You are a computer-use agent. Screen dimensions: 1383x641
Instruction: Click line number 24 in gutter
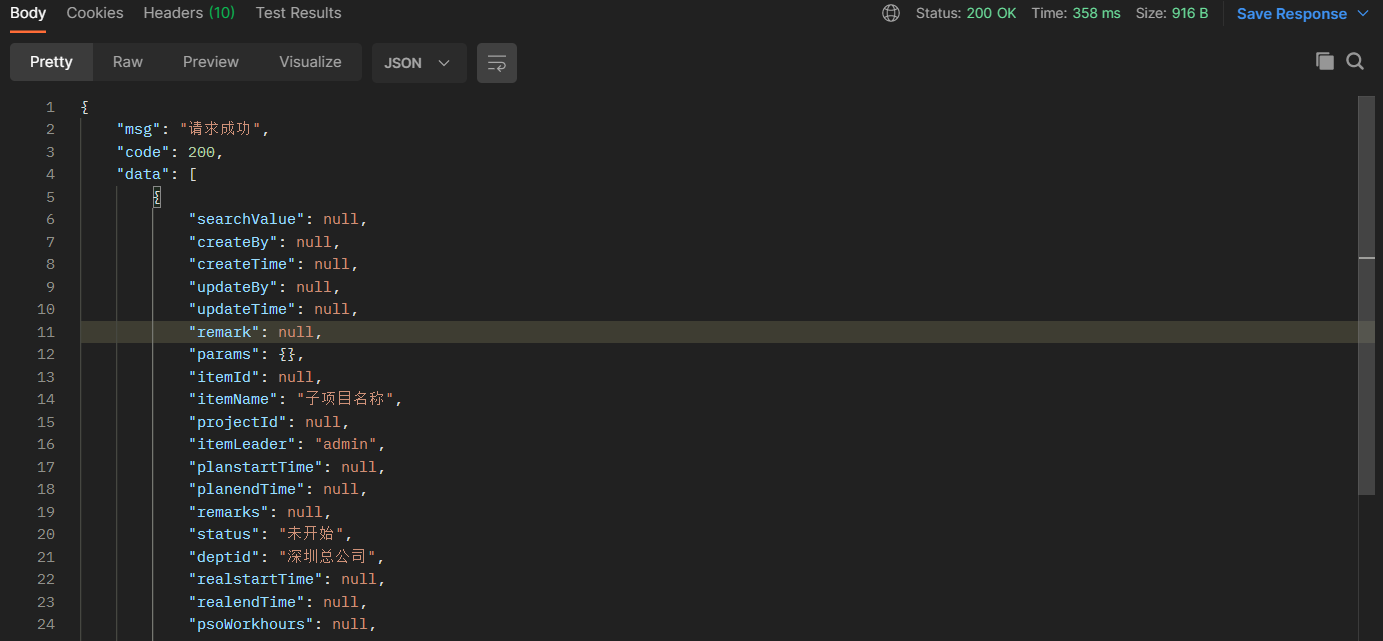click(x=46, y=624)
